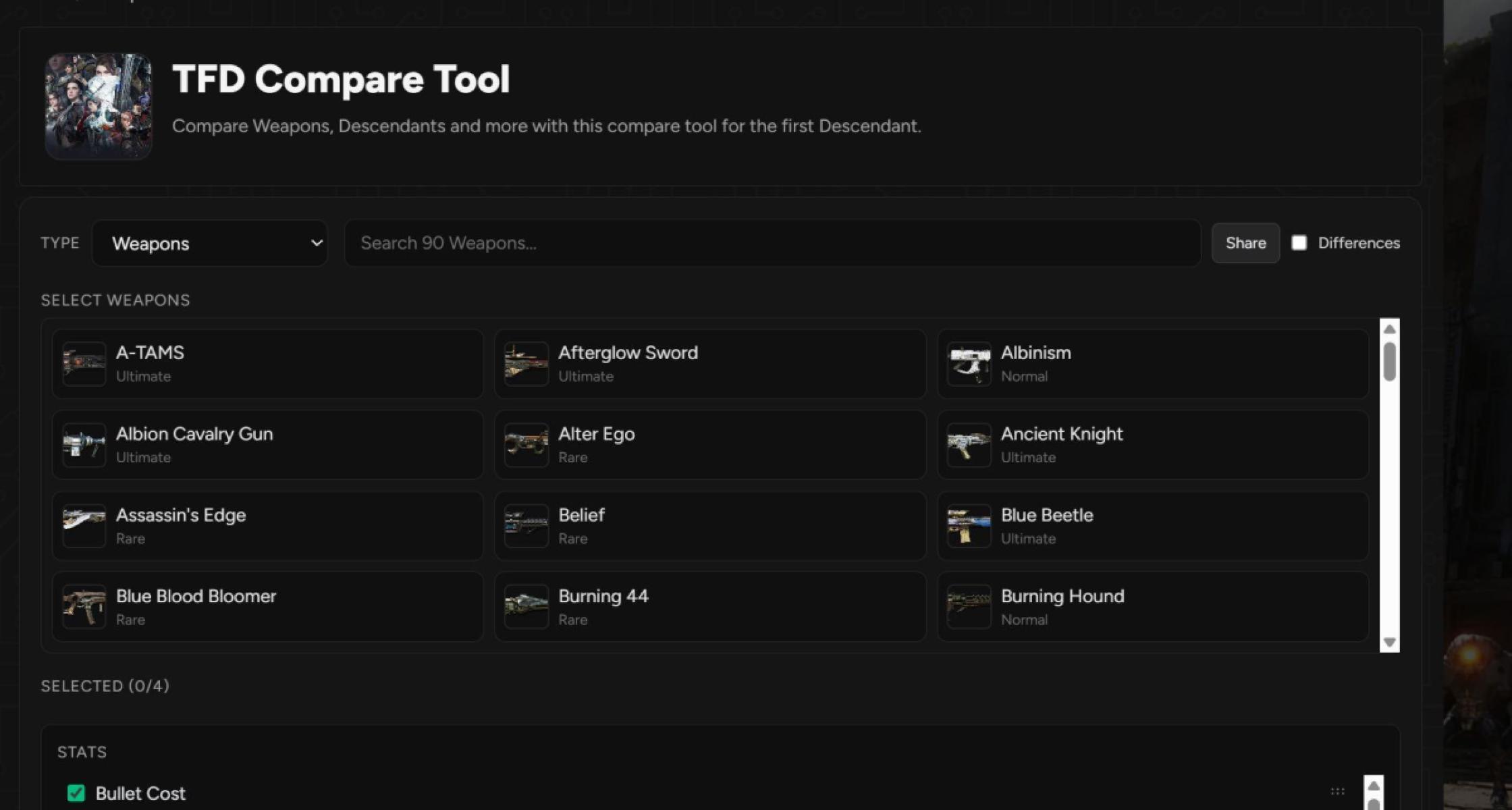Click the A-TAMS weapon thumbnail icon
Viewport: 1512px width, 810px height.
click(x=84, y=363)
